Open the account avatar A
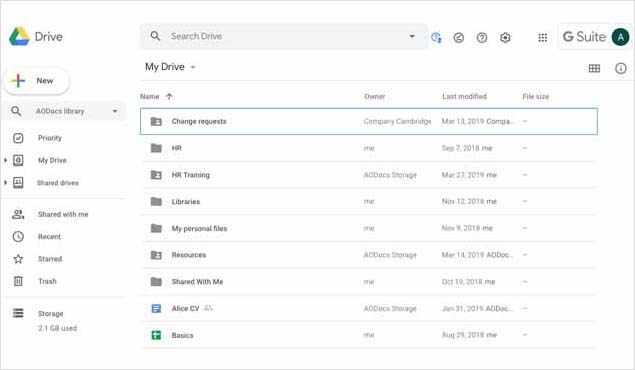 click(620, 37)
